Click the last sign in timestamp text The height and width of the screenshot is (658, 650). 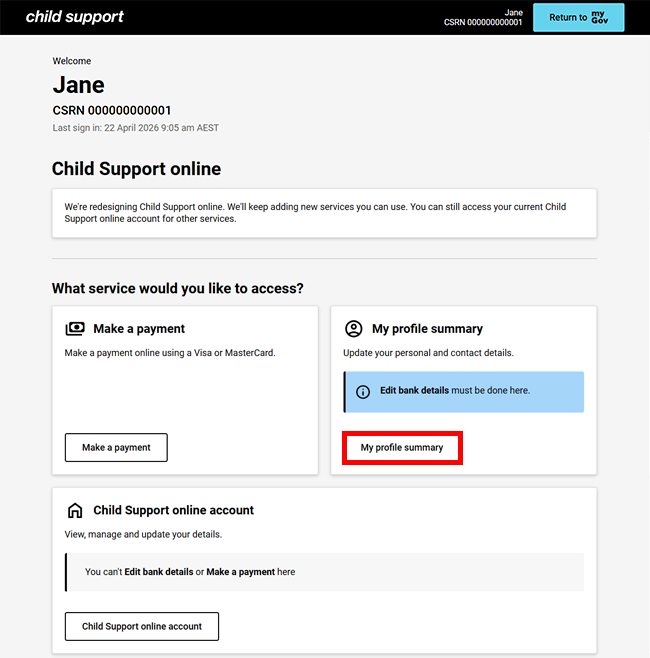[136, 128]
